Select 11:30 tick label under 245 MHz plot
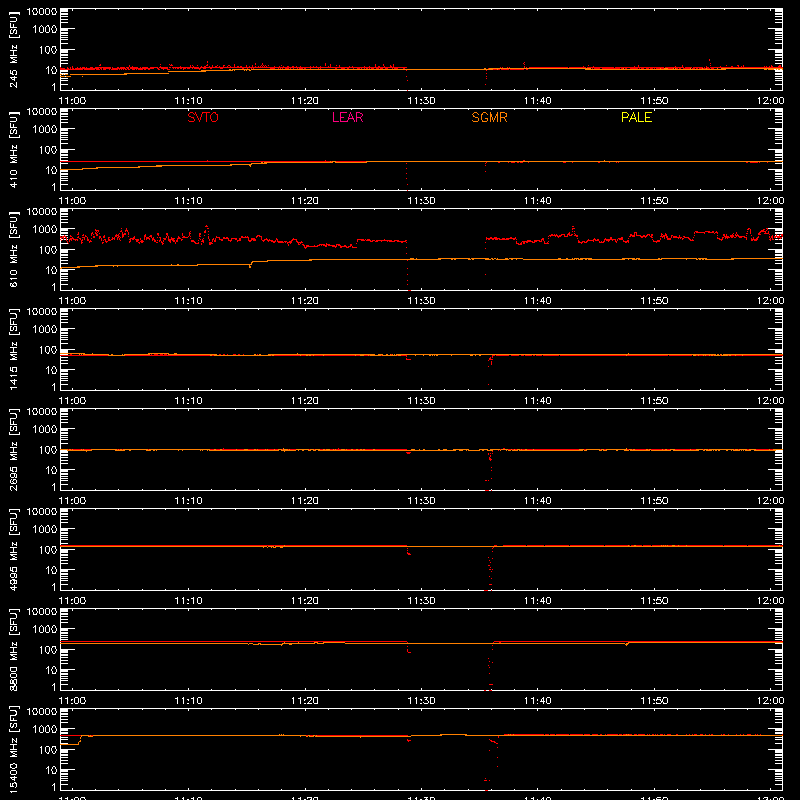This screenshot has height=800, width=800. click(x=421, y=101)
